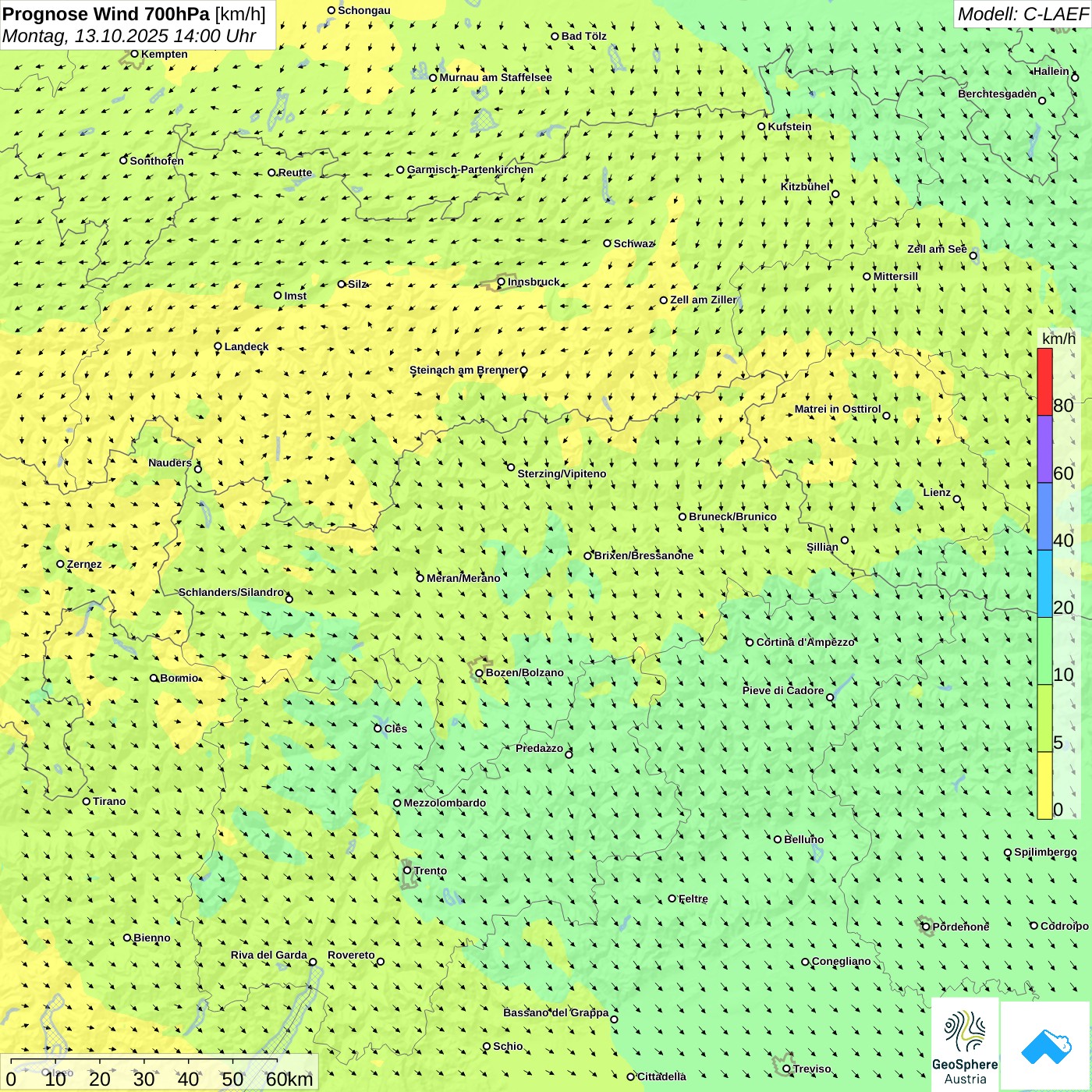Click the Feltre label
The image size is (1092, 1092).
pos(693,899)
